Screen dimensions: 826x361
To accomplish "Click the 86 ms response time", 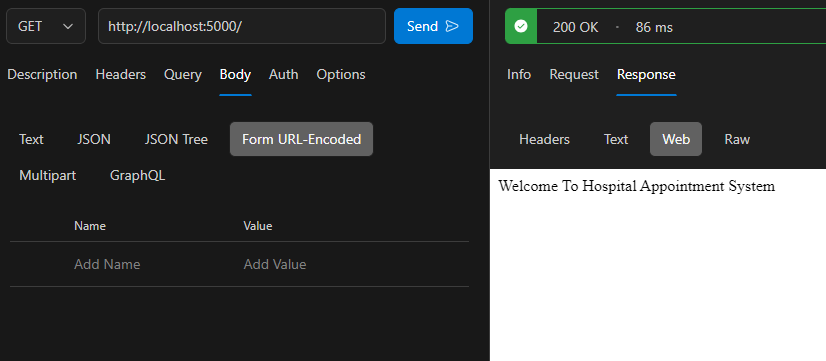I will (654, 27).
